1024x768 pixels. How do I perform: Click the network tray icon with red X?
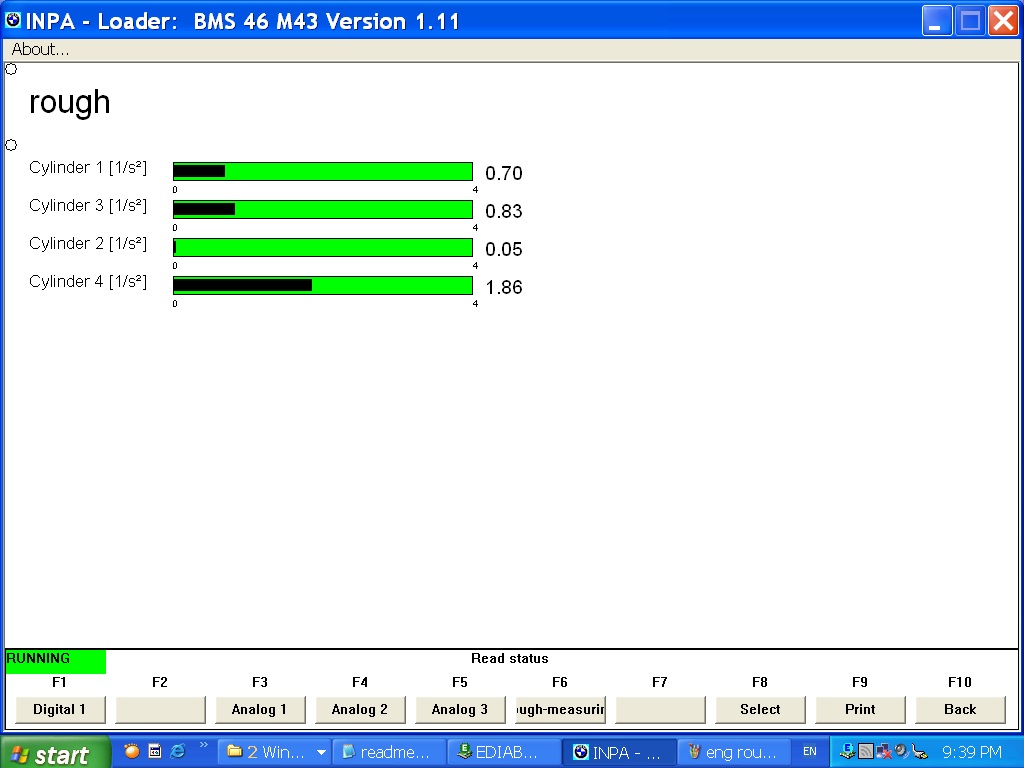(x=884, y=752)
